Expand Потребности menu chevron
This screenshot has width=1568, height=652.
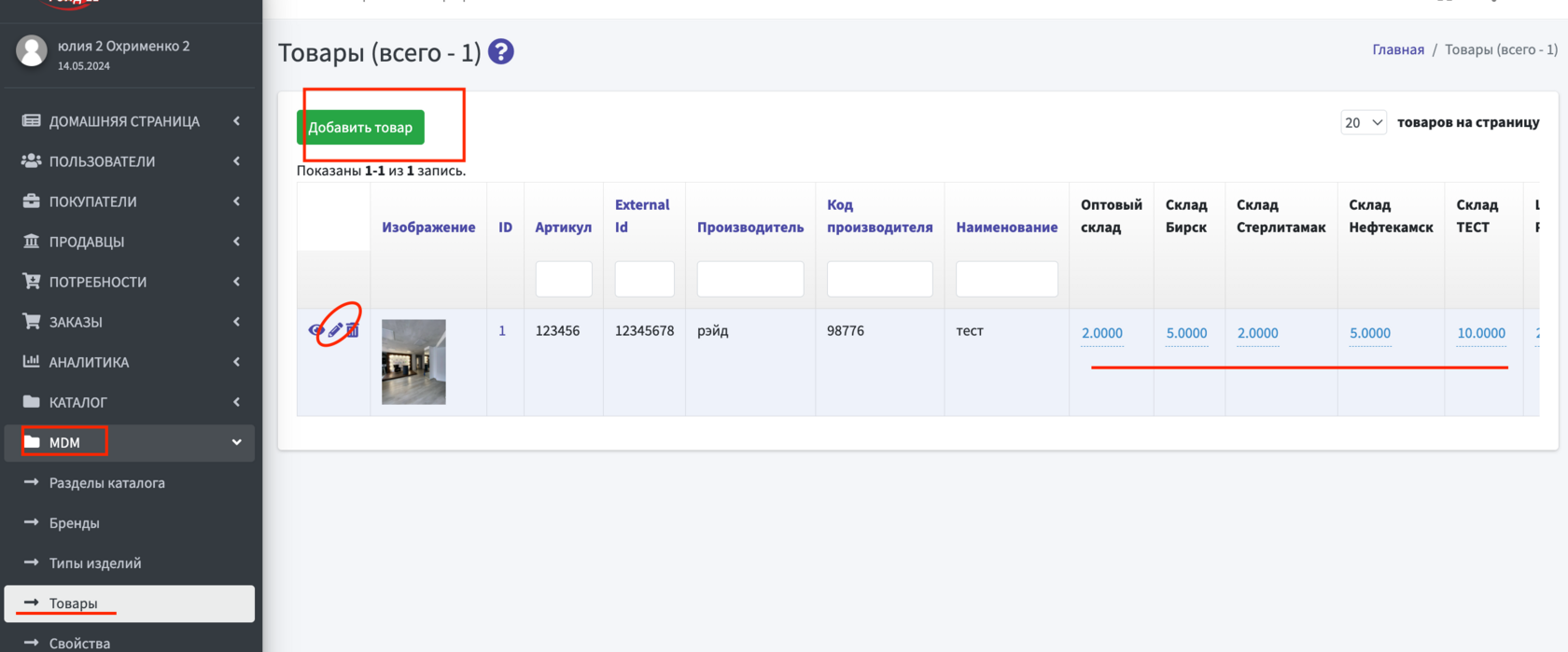tap(236, 282)
